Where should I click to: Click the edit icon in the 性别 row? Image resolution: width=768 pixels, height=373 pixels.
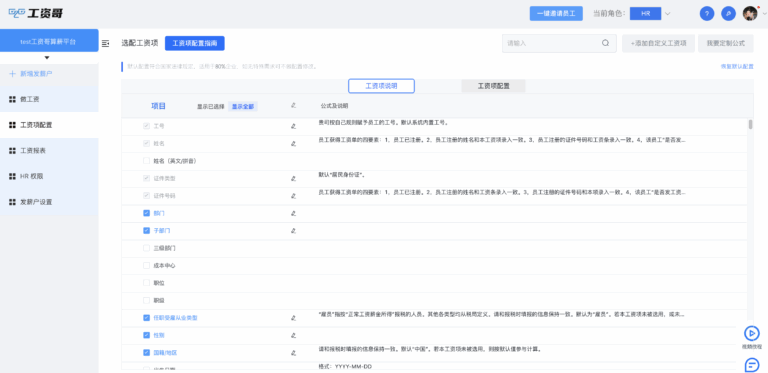[293, 335]
